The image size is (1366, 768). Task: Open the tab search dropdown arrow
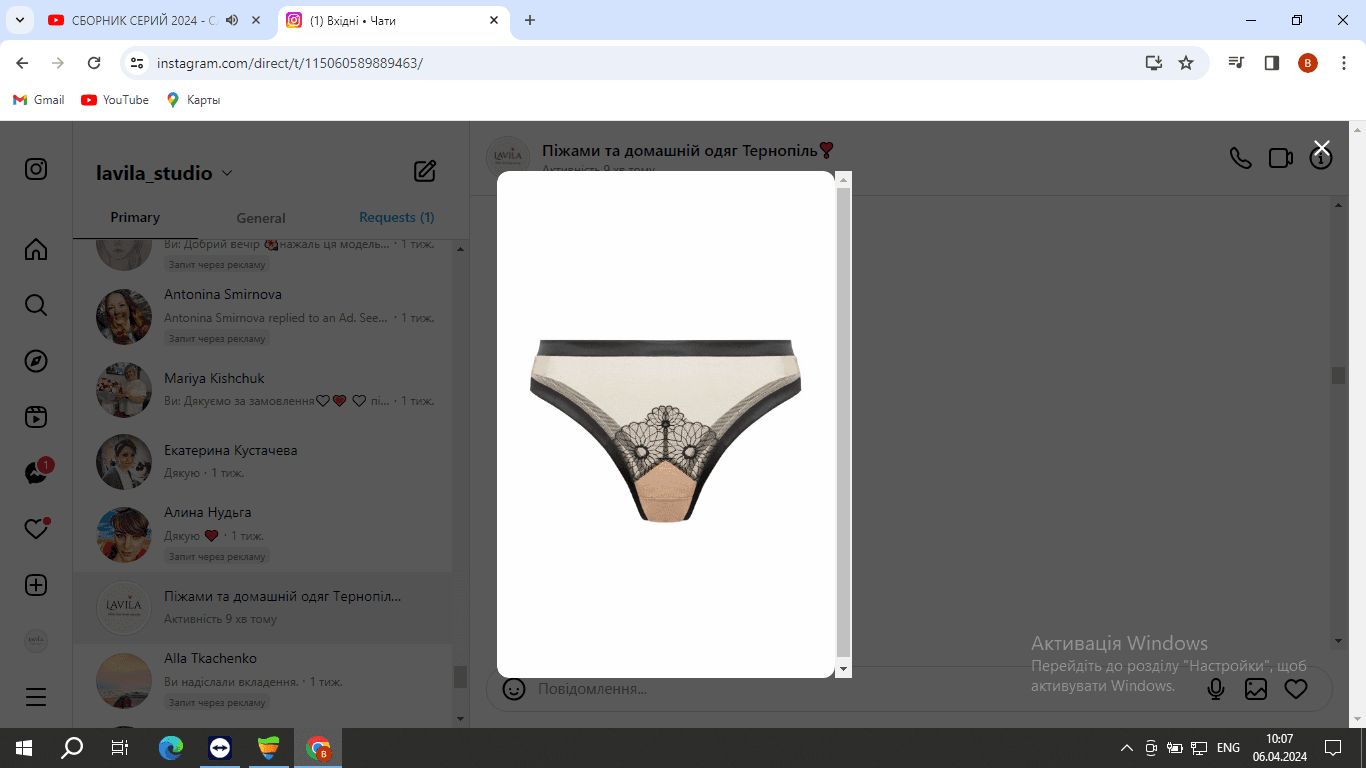coord(19,20)
